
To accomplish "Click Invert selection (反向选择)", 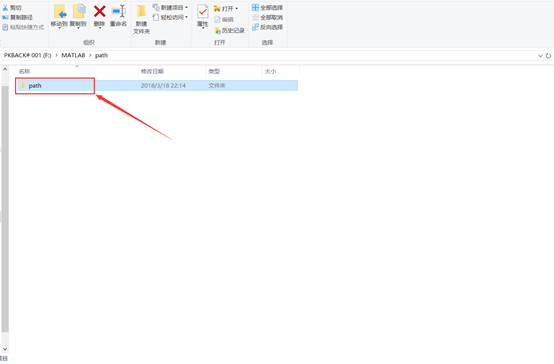I will coord(267,27).
